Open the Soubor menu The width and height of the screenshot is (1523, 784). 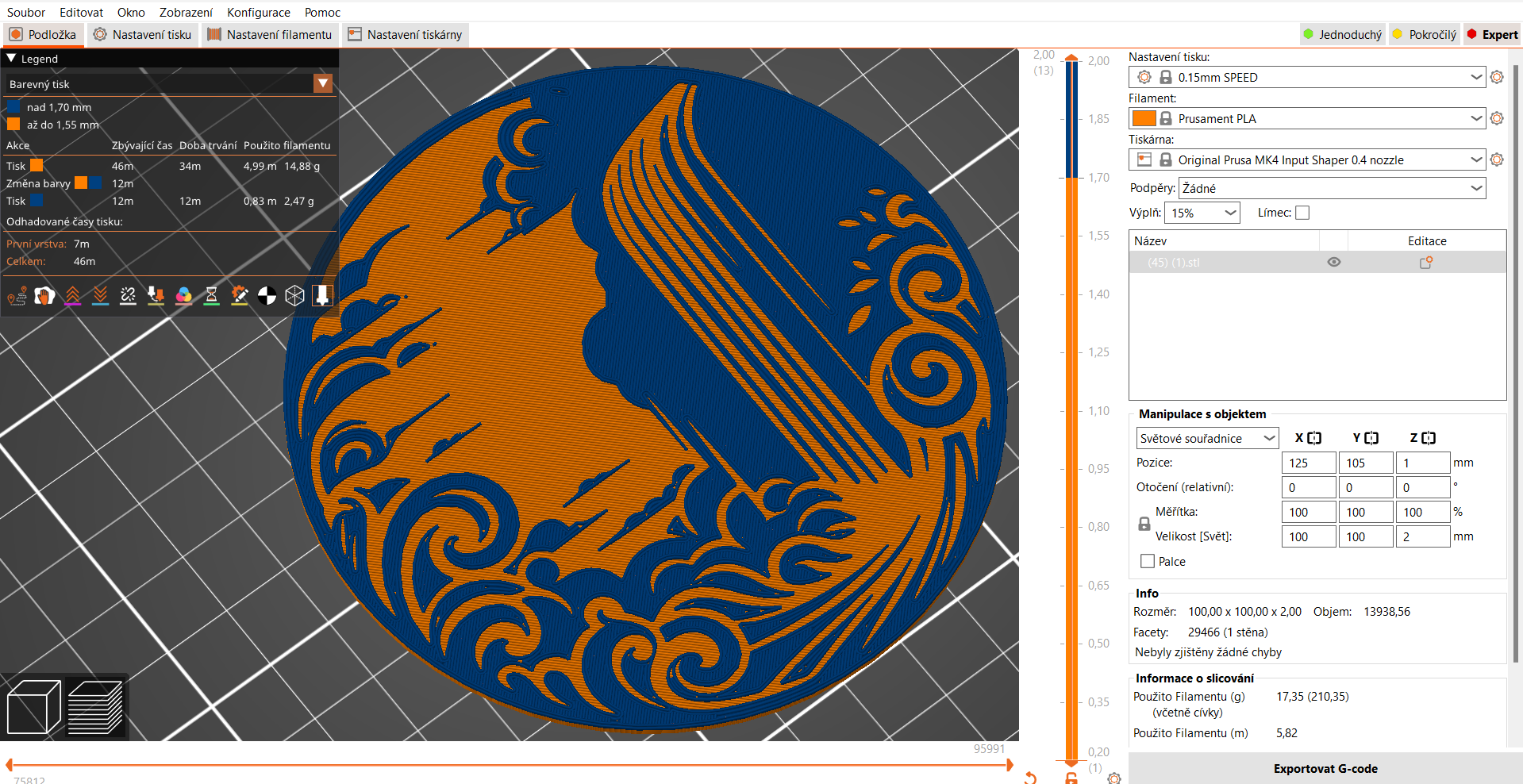[26, 12]
